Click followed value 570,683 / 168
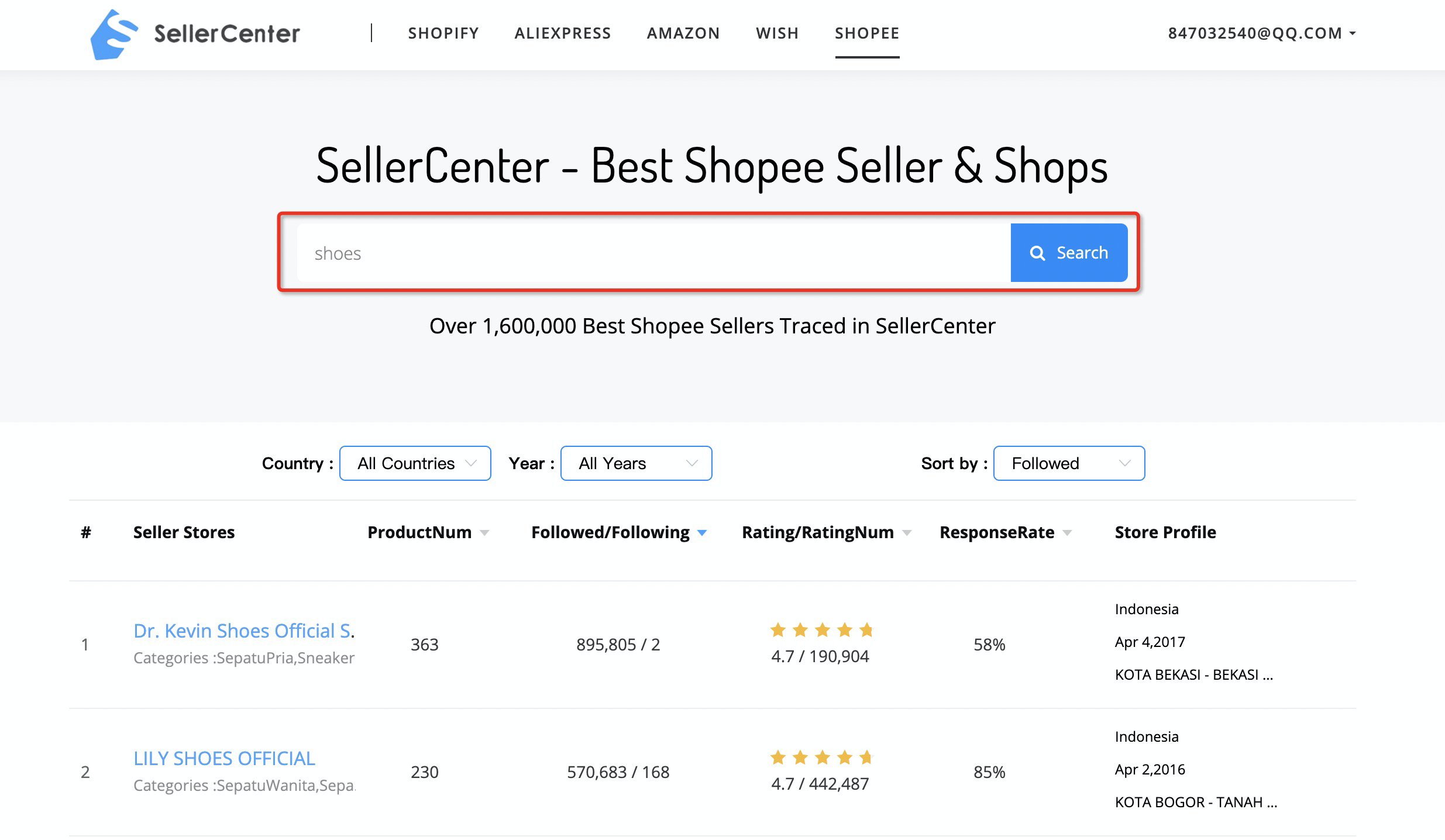This screenshot has height=840, width=1445. click(618, 772)
